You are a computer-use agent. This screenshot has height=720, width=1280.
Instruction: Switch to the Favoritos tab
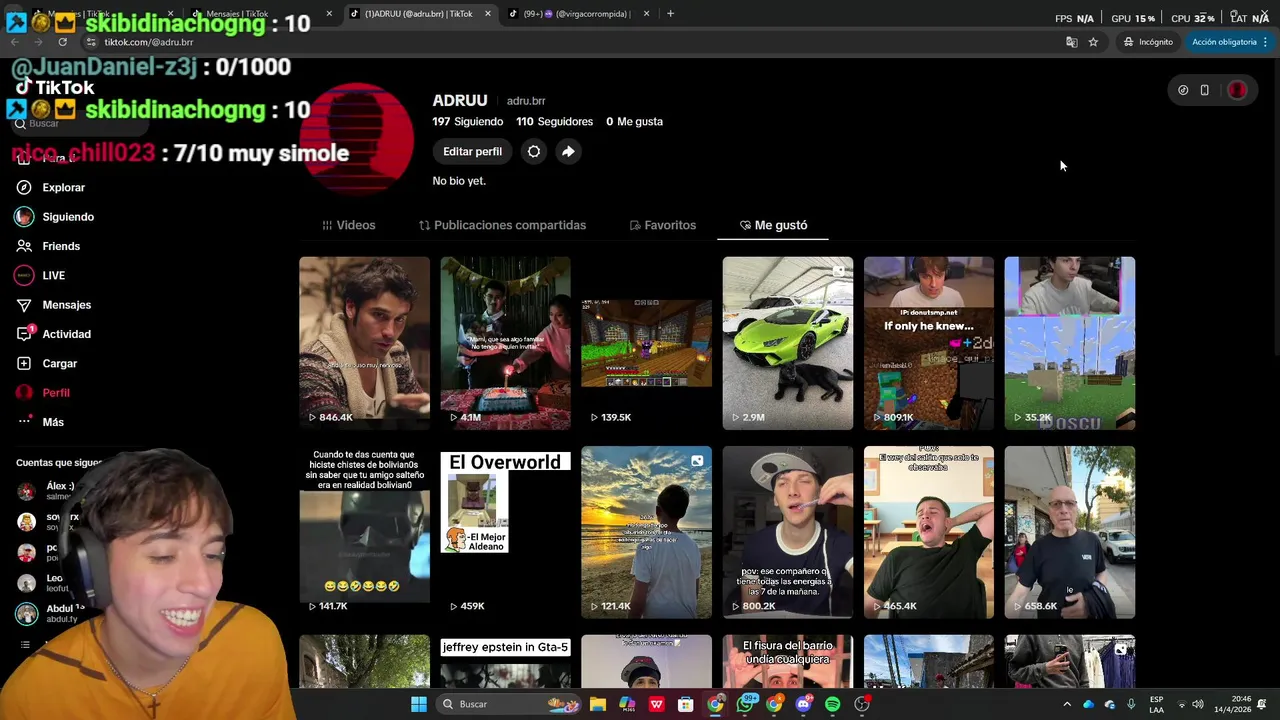pos(662,225)
